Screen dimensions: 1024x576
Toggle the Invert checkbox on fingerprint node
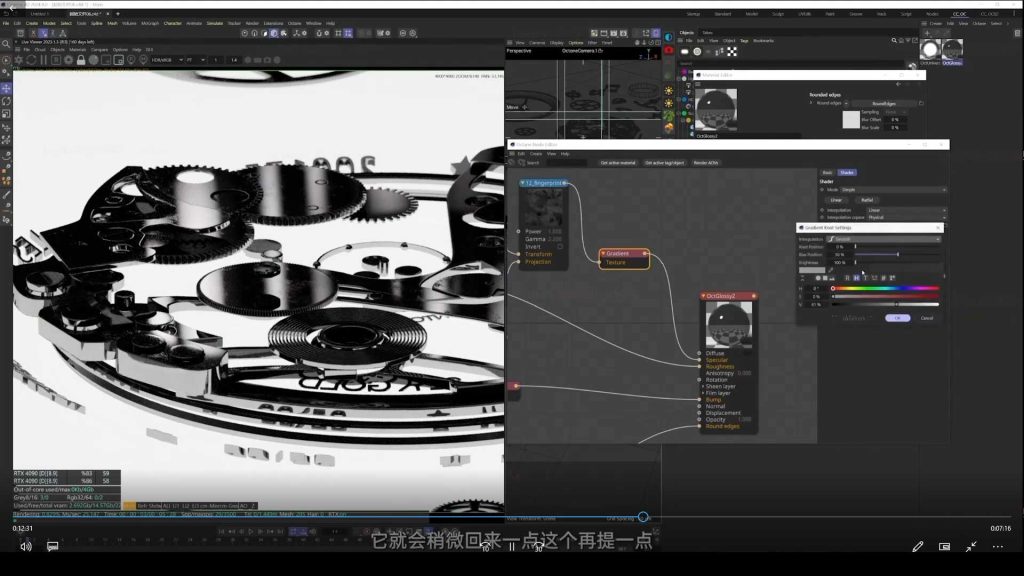(559, 246)
